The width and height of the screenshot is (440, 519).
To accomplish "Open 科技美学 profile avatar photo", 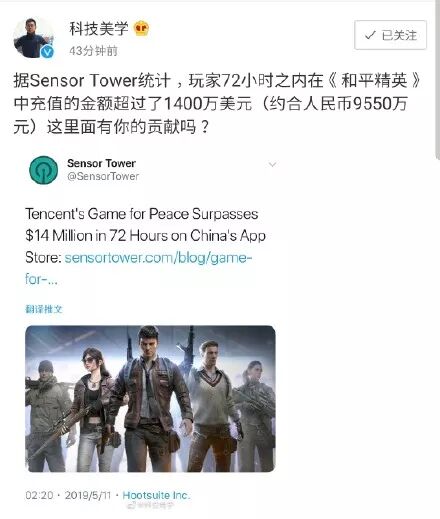I will coord(33,38).
